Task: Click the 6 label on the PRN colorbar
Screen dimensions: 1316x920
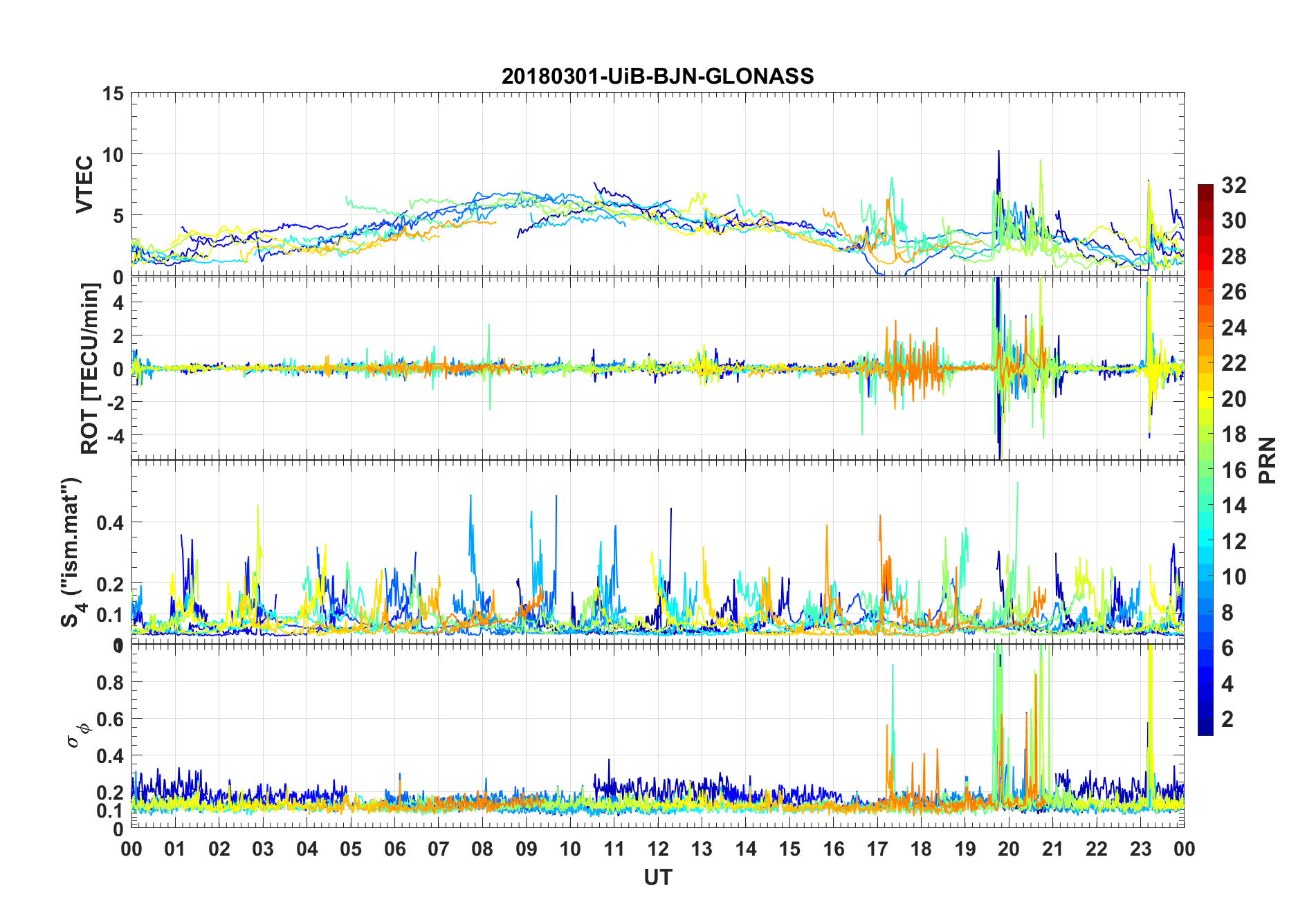Action: pyautogui.click(x=1228, y=648)
